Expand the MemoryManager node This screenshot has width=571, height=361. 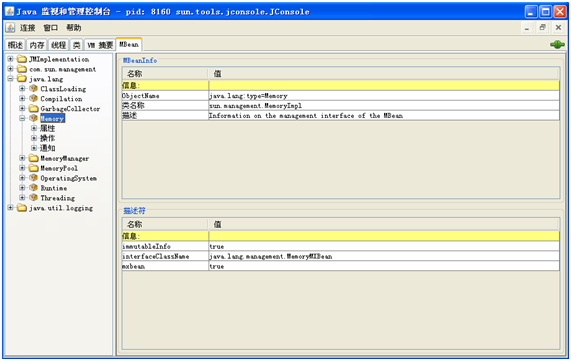pos(22,158)
